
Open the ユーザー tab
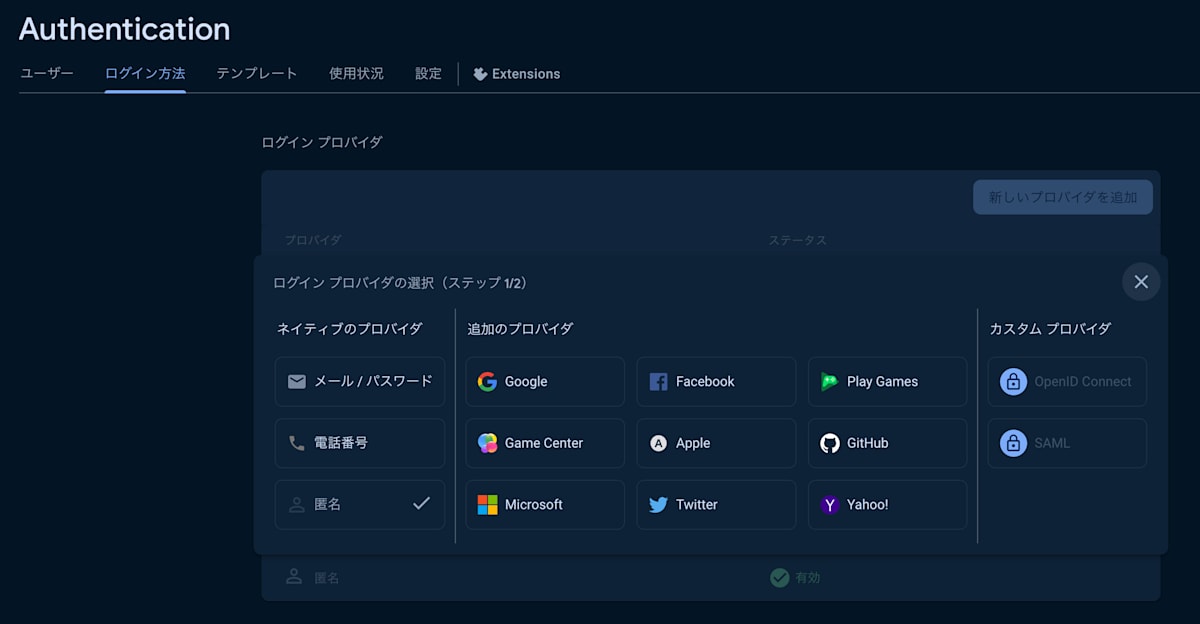[x=47, y=74]
